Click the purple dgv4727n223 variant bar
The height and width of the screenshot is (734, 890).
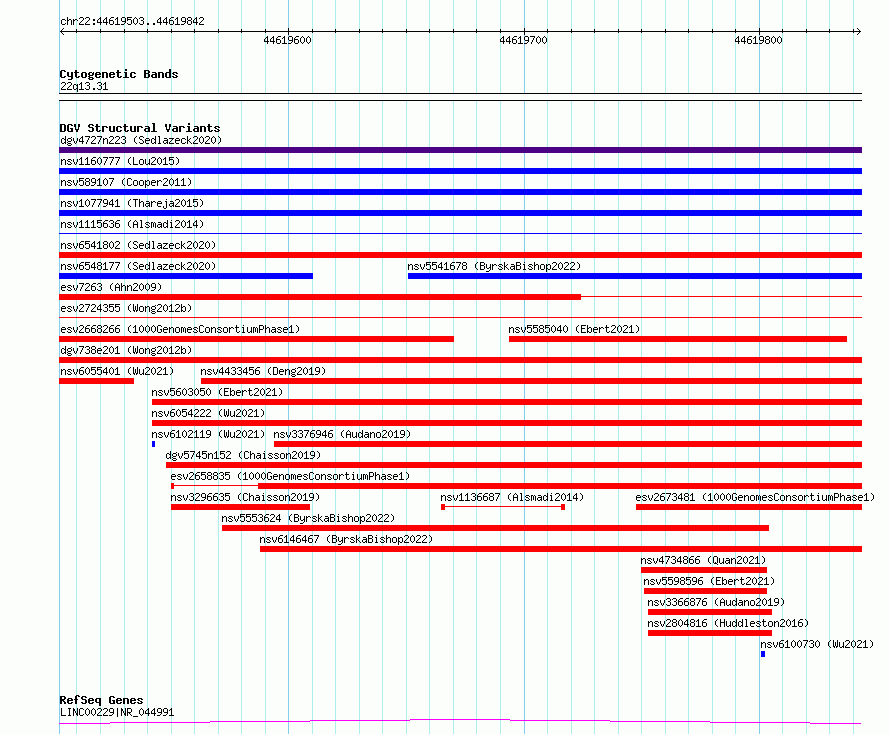(460, 150)
